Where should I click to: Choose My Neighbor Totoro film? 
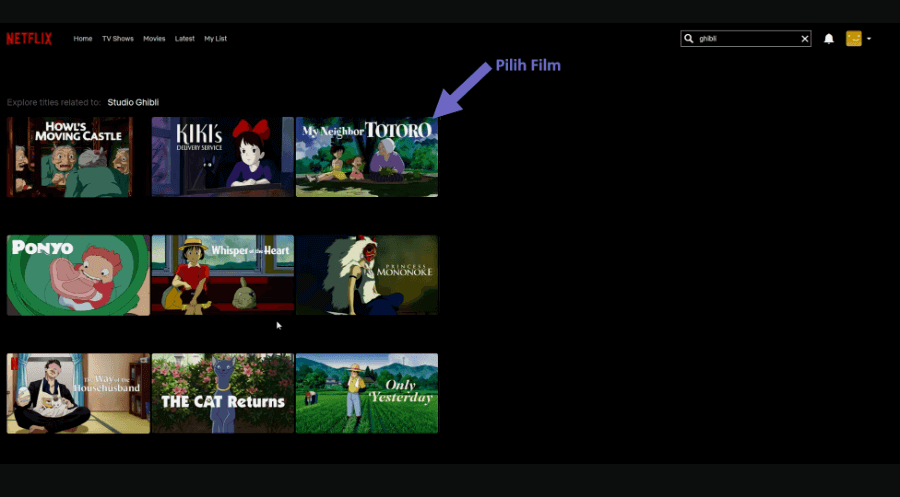pyautogui.click(x=367, y=157)
